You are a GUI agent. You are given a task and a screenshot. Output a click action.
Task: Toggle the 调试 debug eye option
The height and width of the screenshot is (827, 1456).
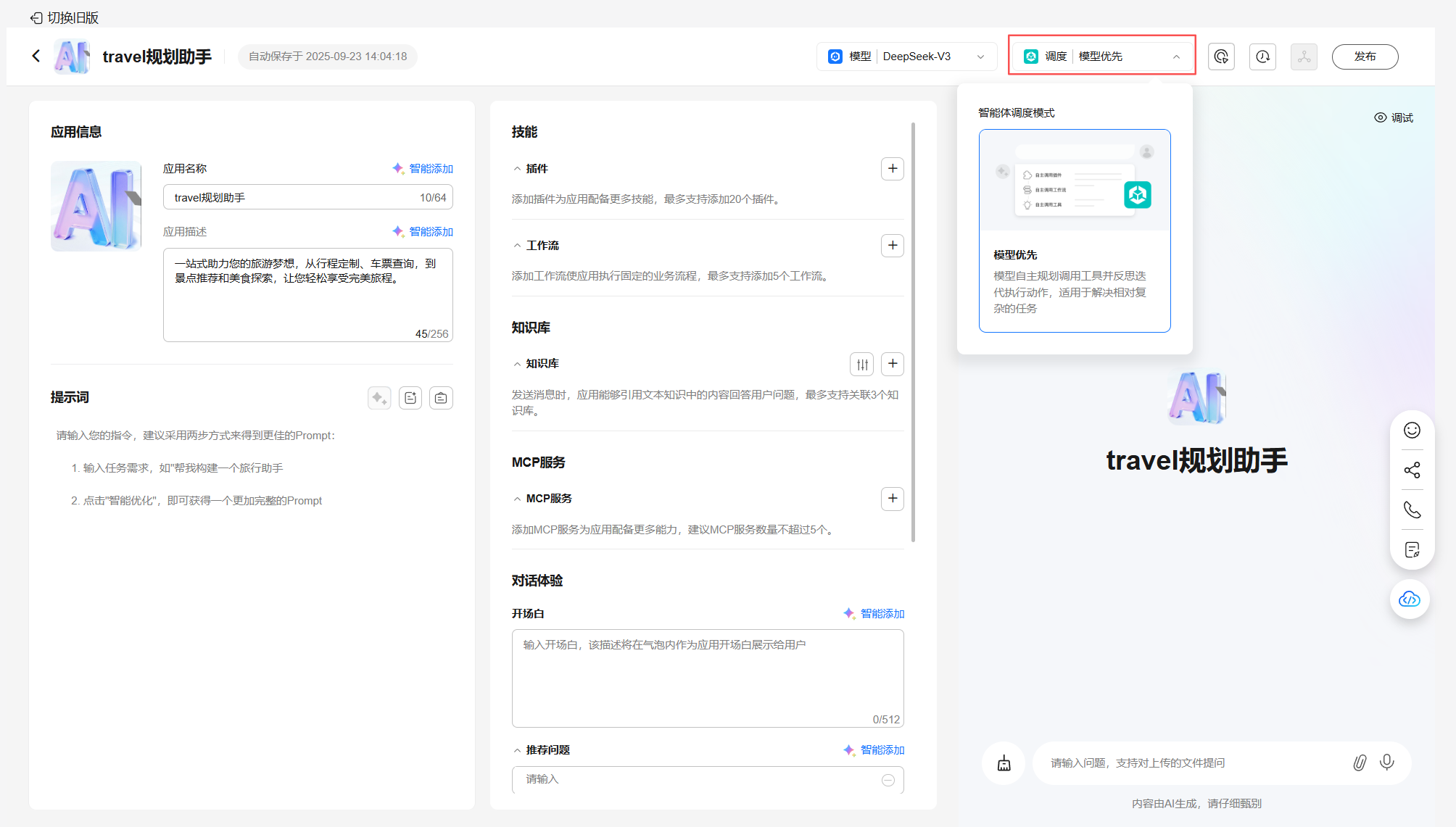(x=1394, y=117)
